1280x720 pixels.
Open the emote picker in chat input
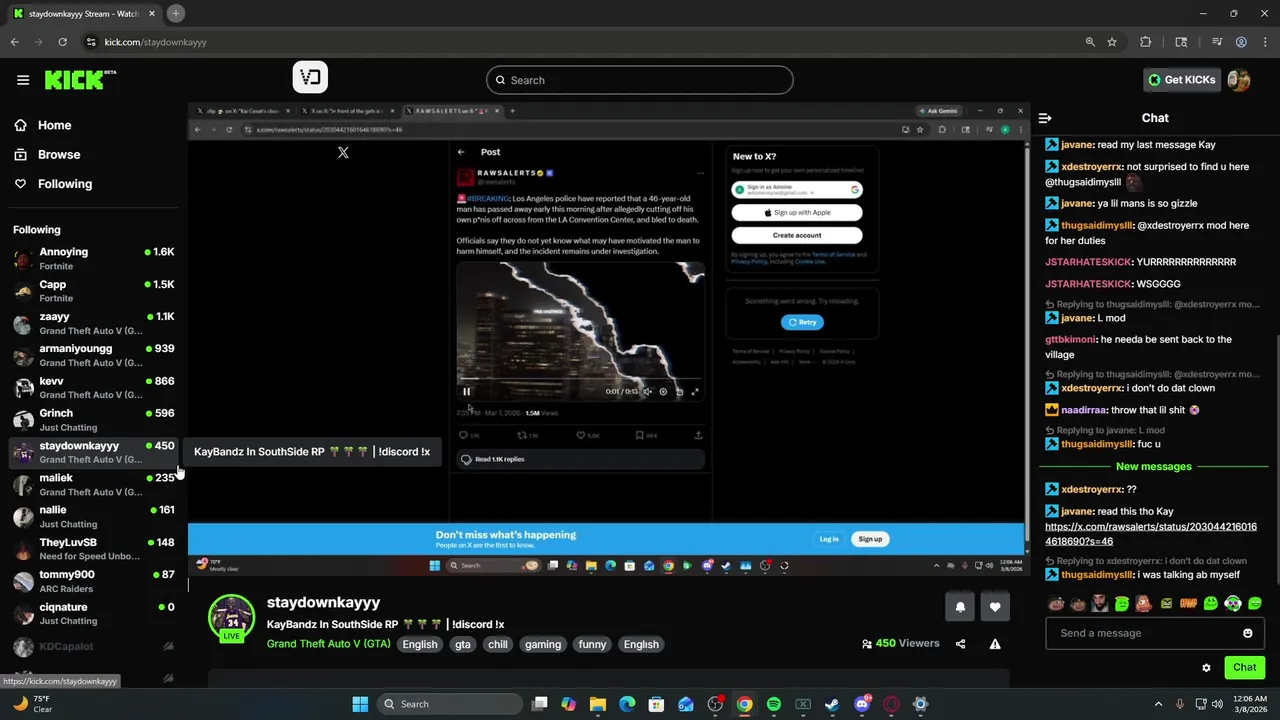tap(1247, 633)
